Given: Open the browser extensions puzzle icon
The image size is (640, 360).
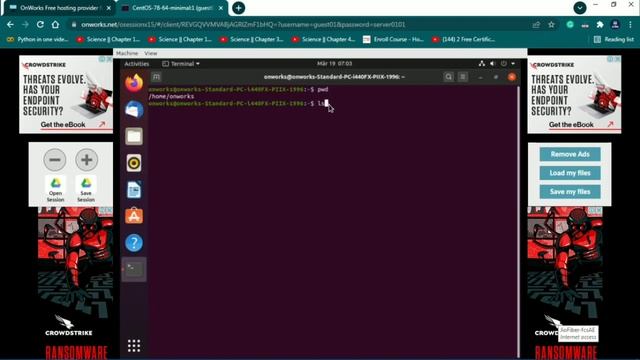Looking at the screenshot, I should pos(600,24).
